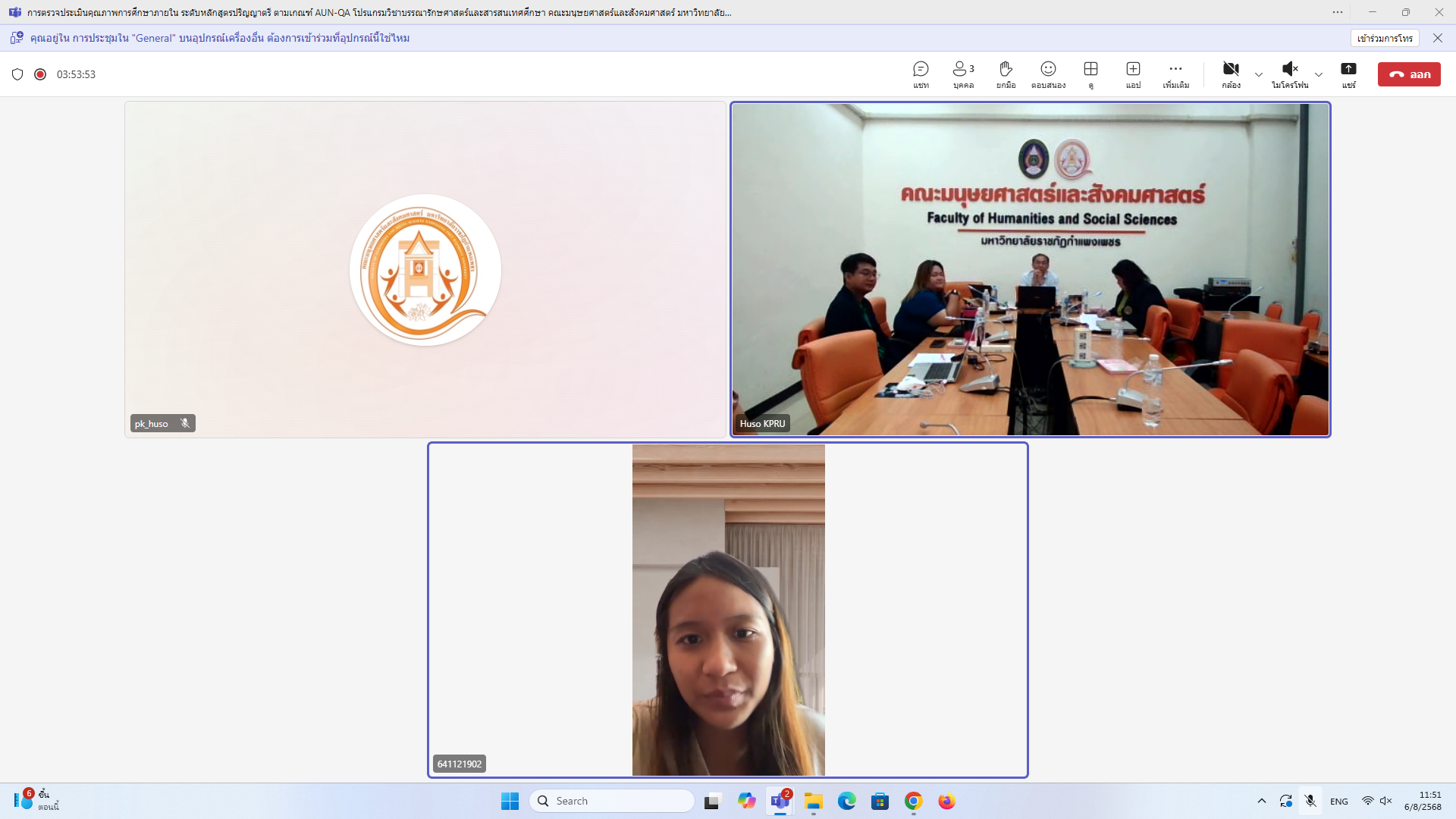The height and width of the screenshot is (819, 1456).
Task: Dismiss the other-device notification banner
Action: (1437, 38)
